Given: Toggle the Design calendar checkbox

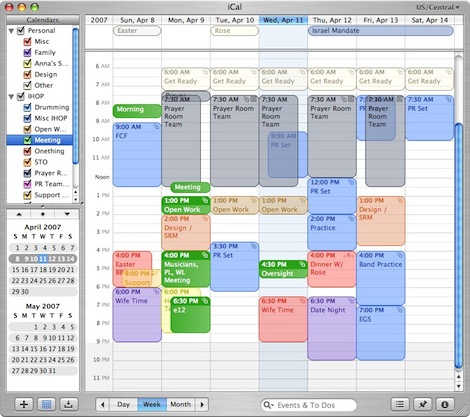Looking at the screenshot, I should [x=27, y=74].
